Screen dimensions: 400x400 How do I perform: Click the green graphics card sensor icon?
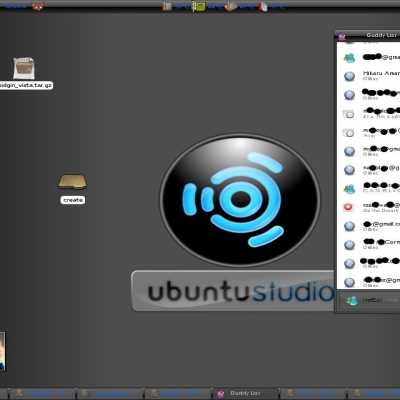click(199, 7)
